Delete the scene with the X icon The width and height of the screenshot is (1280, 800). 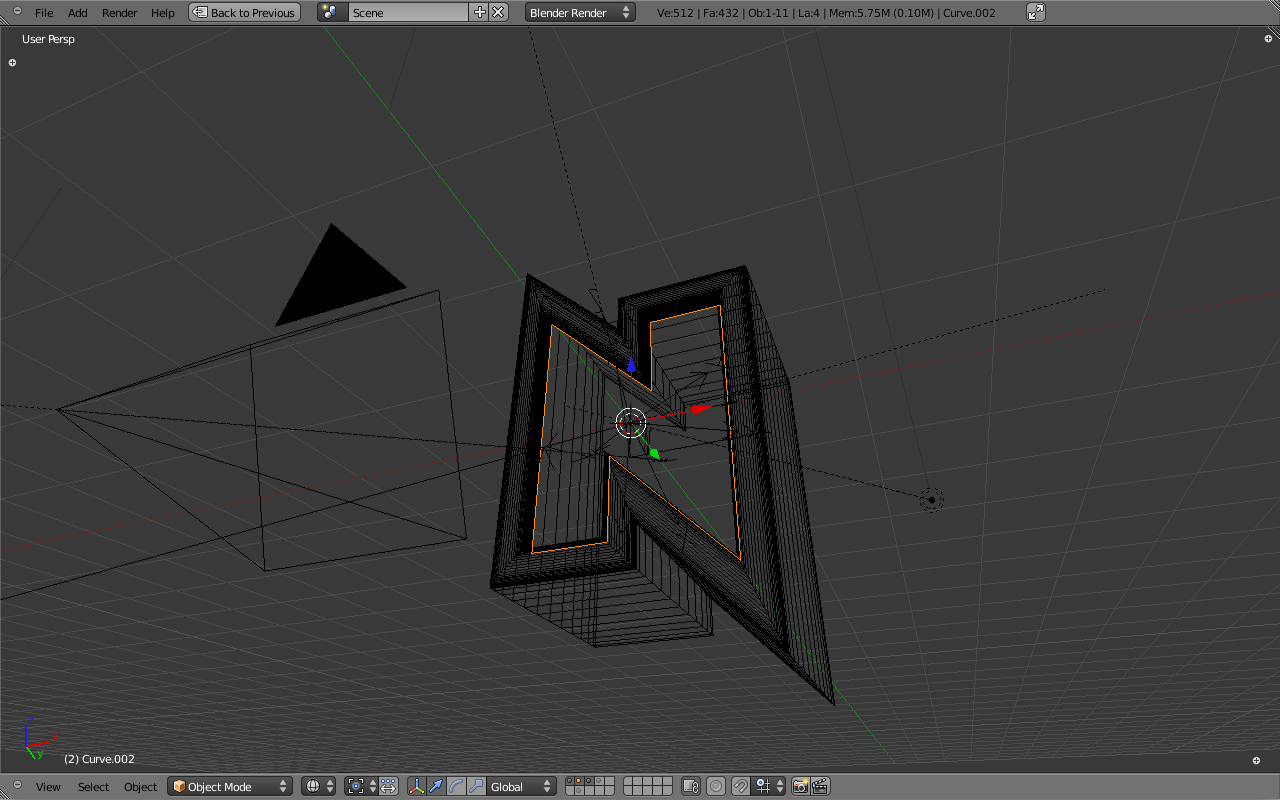pos(498,12)
